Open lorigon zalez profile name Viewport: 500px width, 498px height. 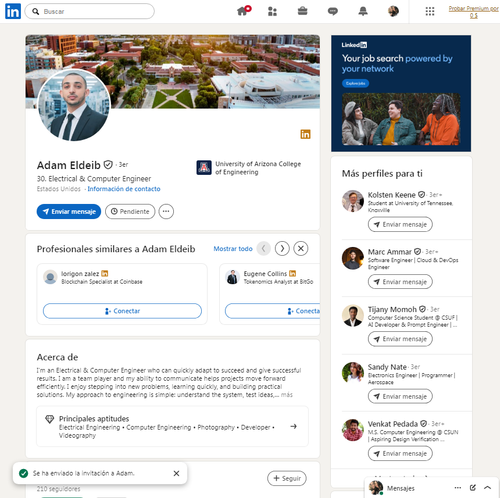pos(80,274)
